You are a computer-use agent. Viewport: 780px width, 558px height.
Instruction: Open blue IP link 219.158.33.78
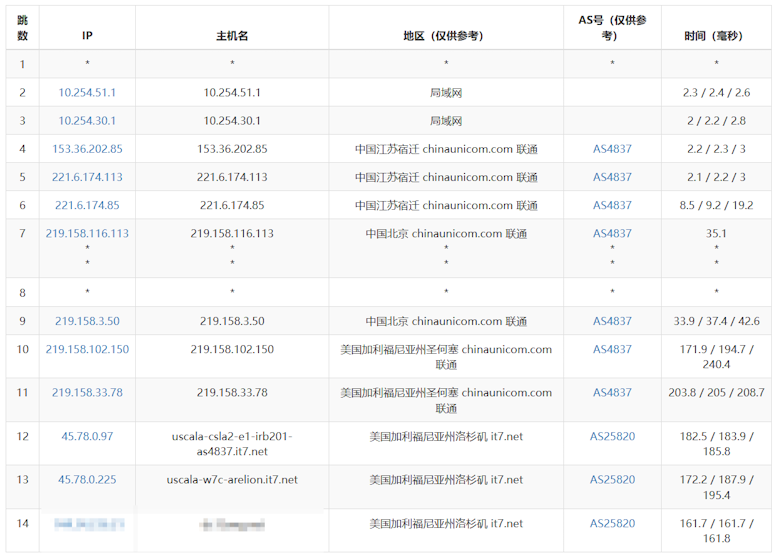[87, 392]
